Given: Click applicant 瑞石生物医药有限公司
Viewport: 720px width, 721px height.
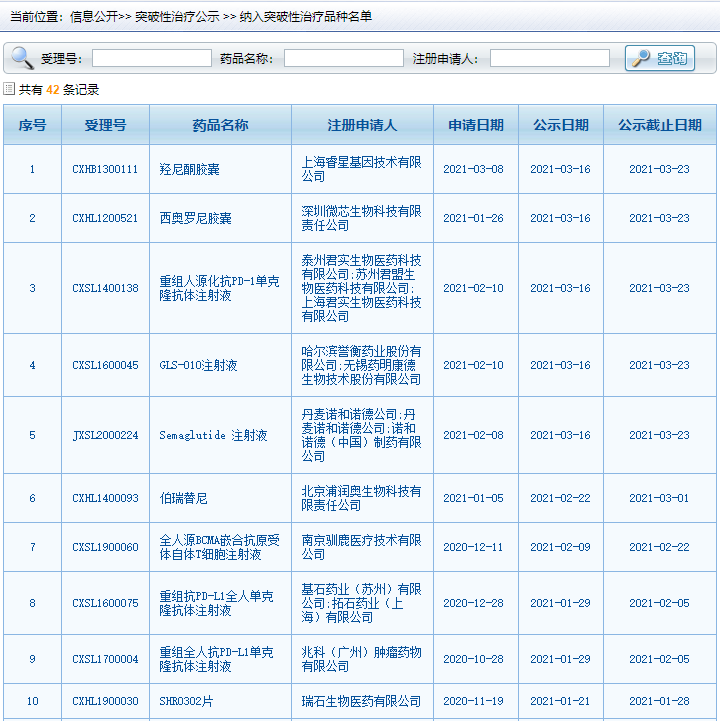Looking at the screenshot, I should coord(361,701).
